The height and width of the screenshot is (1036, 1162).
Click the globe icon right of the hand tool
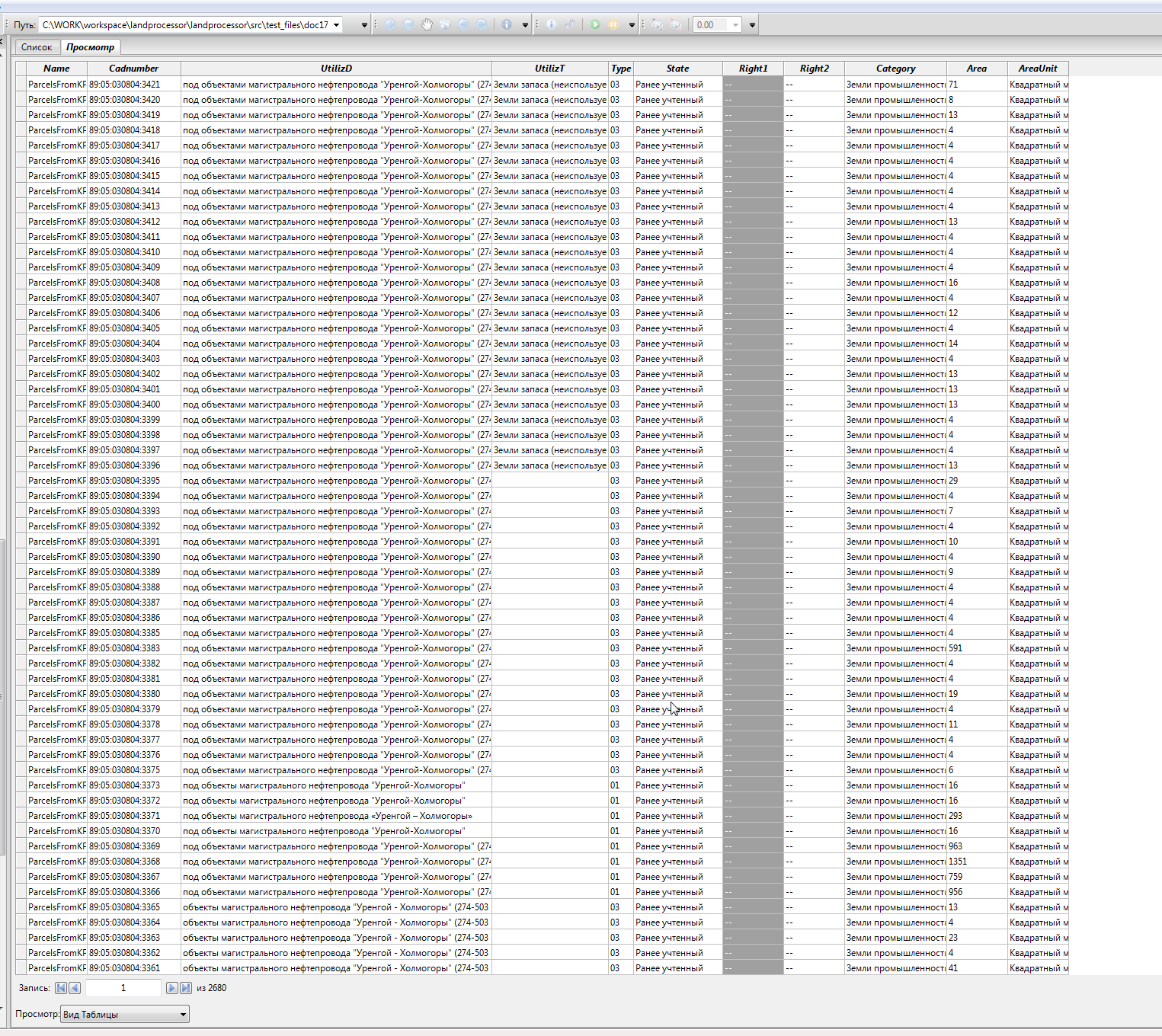pos(445,24)
